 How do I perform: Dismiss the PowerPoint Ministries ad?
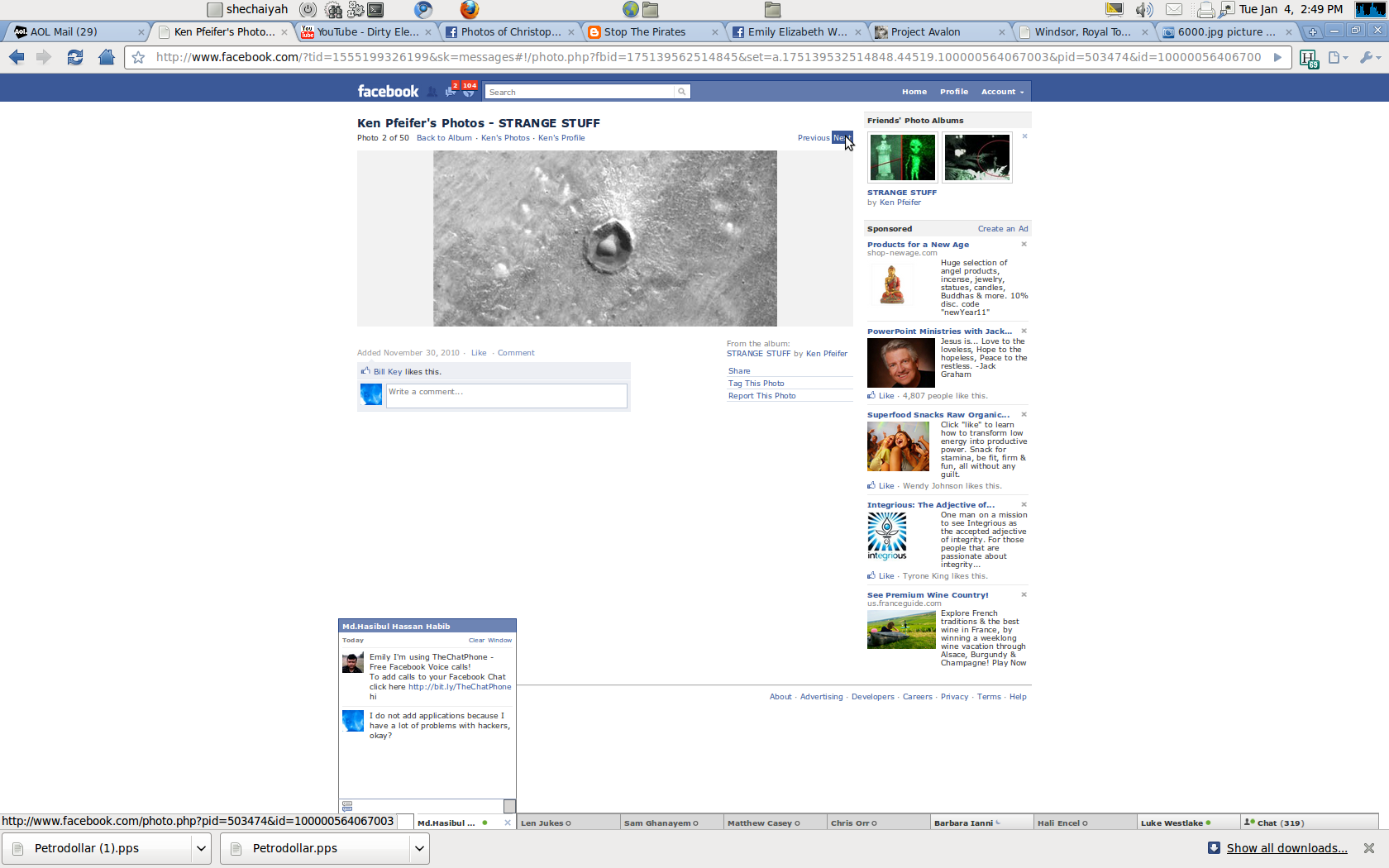tap(1024, 331)
